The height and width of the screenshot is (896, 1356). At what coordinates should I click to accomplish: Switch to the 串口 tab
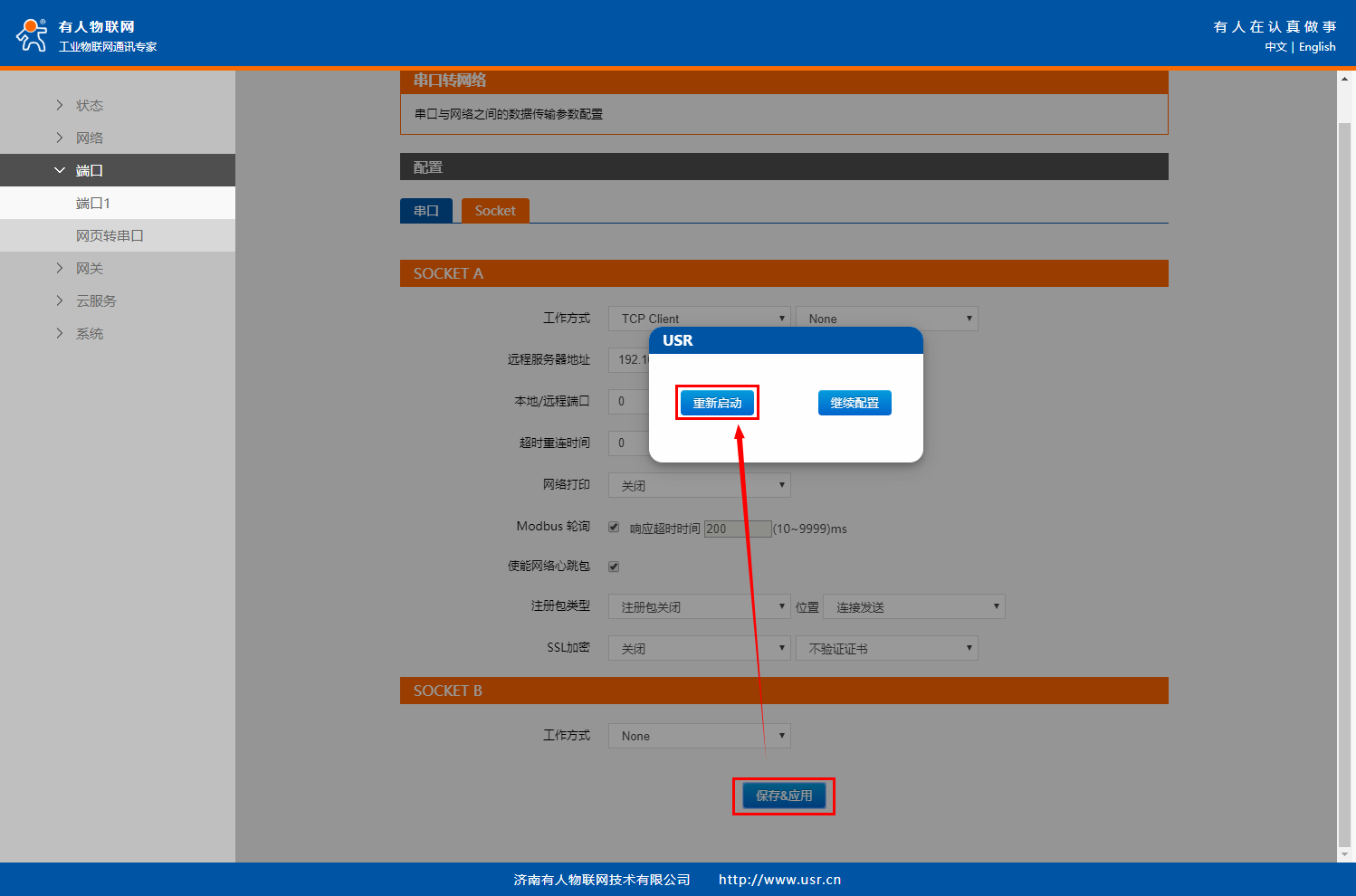426,211
